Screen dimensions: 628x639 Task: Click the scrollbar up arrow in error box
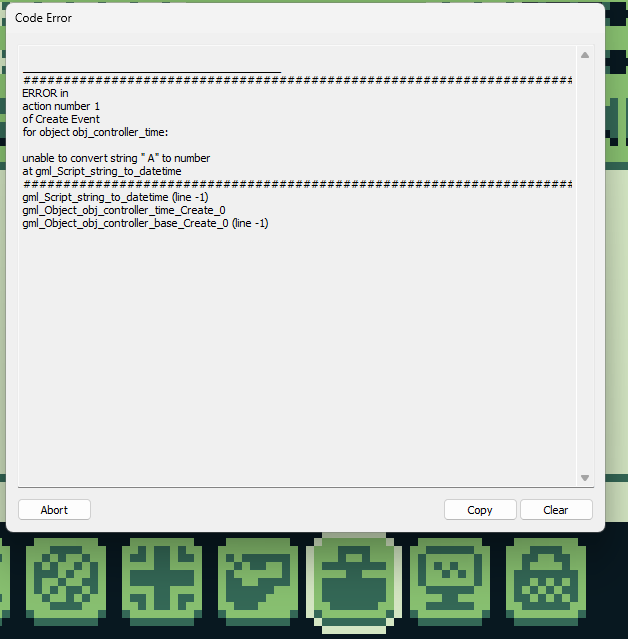coord(585,55)
